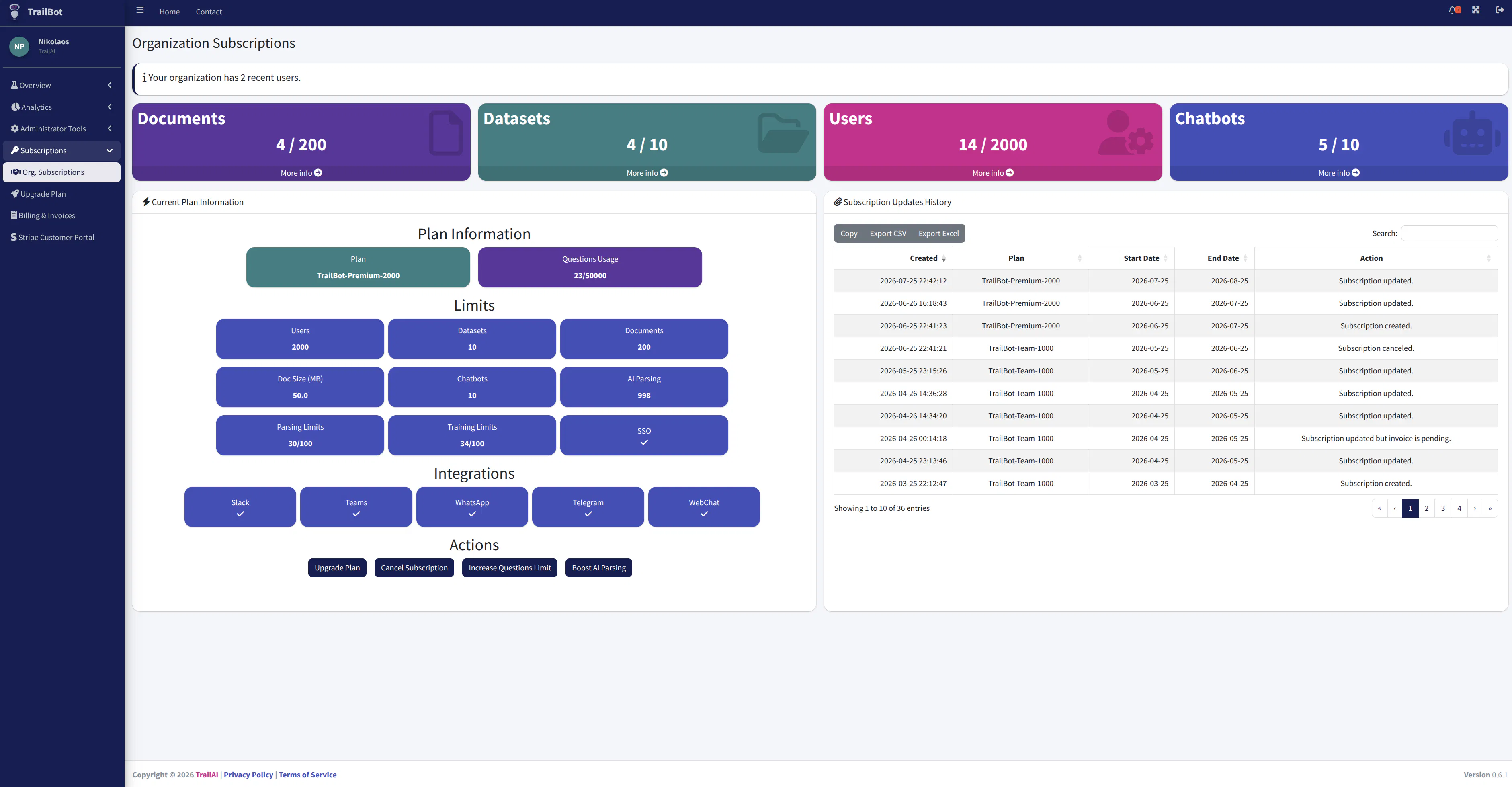This screenshot has height=787, width=1512.
Task: Click the Cancel Subscription button
Action: pos(414,568)
